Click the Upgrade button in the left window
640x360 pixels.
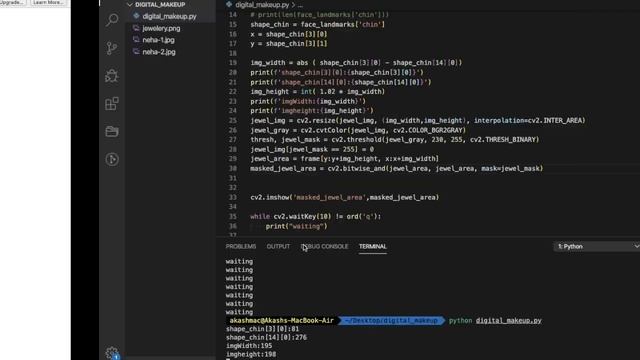pyautogui.click(x=12, y=2)
